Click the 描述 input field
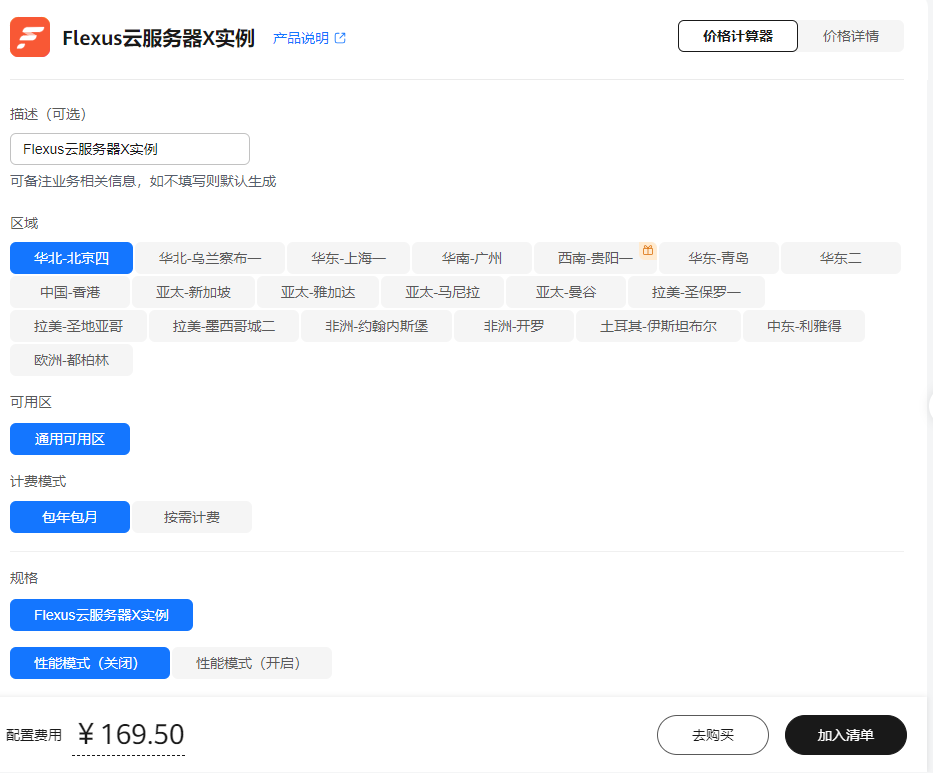Image resolution: width=933 pixels, height=773 pixels. pos(130,149)
